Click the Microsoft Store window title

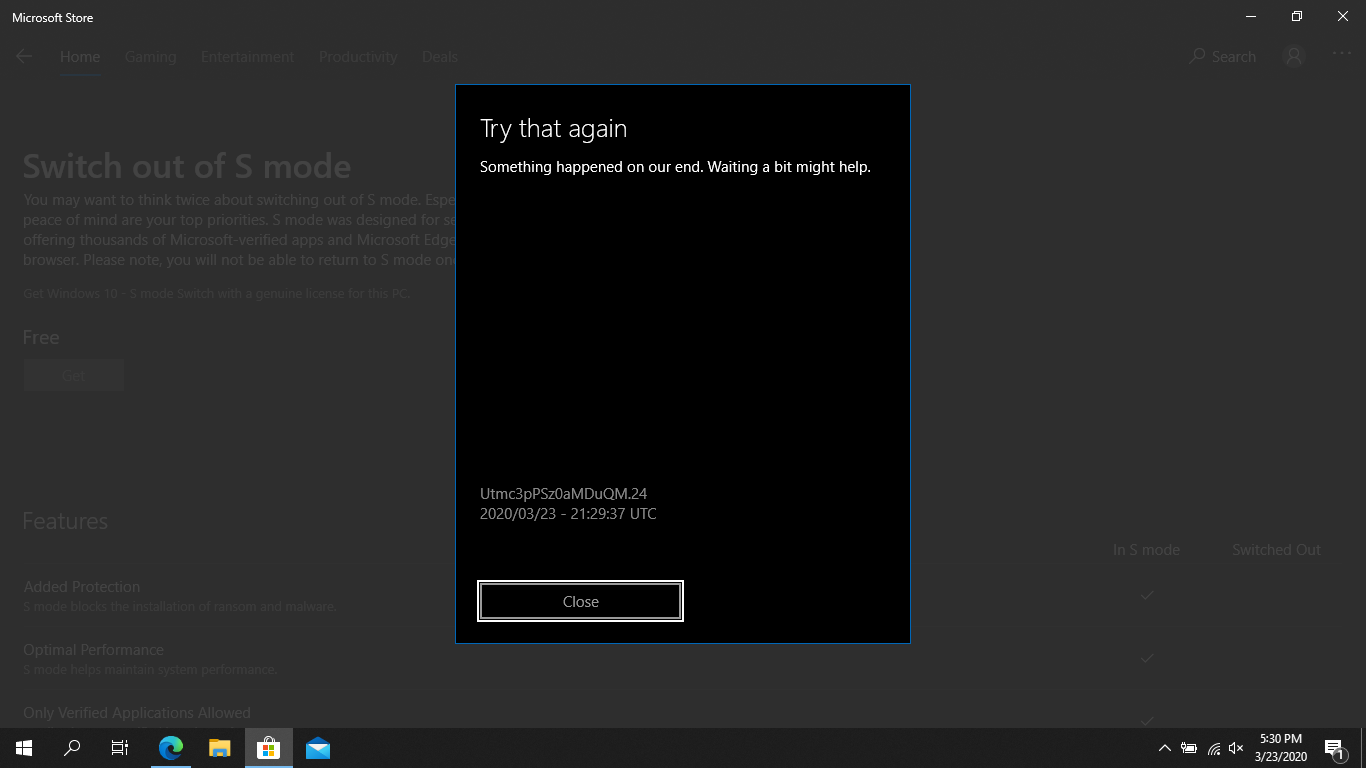point(52,18)
